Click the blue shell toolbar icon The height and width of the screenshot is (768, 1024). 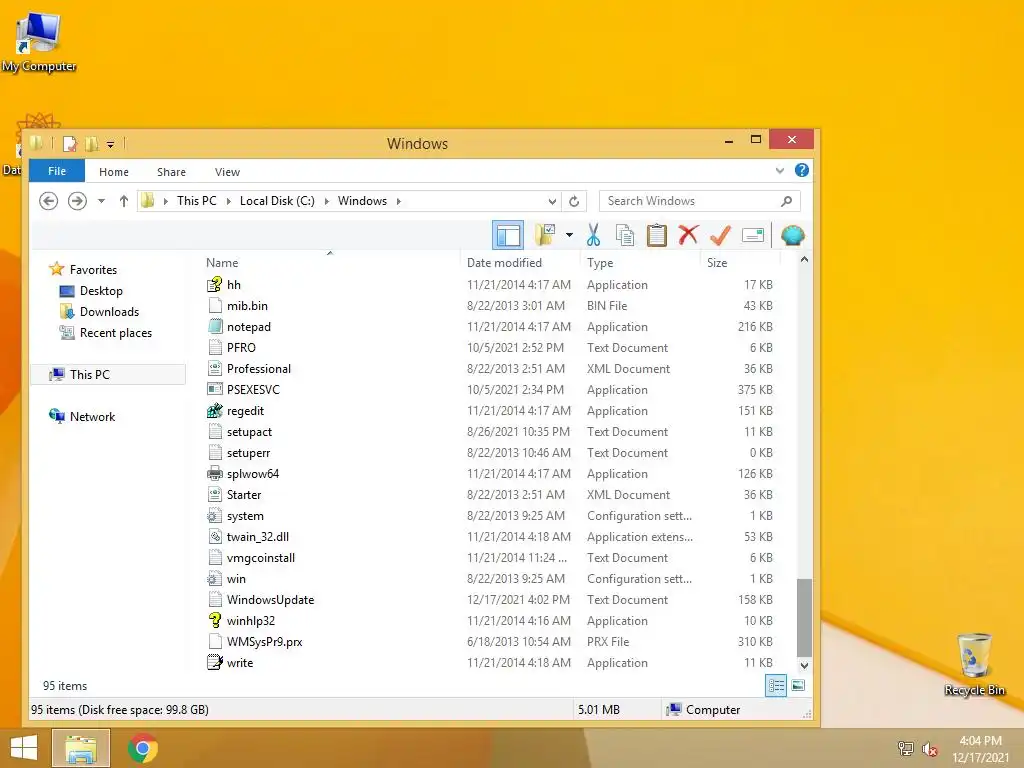(792, 235)
